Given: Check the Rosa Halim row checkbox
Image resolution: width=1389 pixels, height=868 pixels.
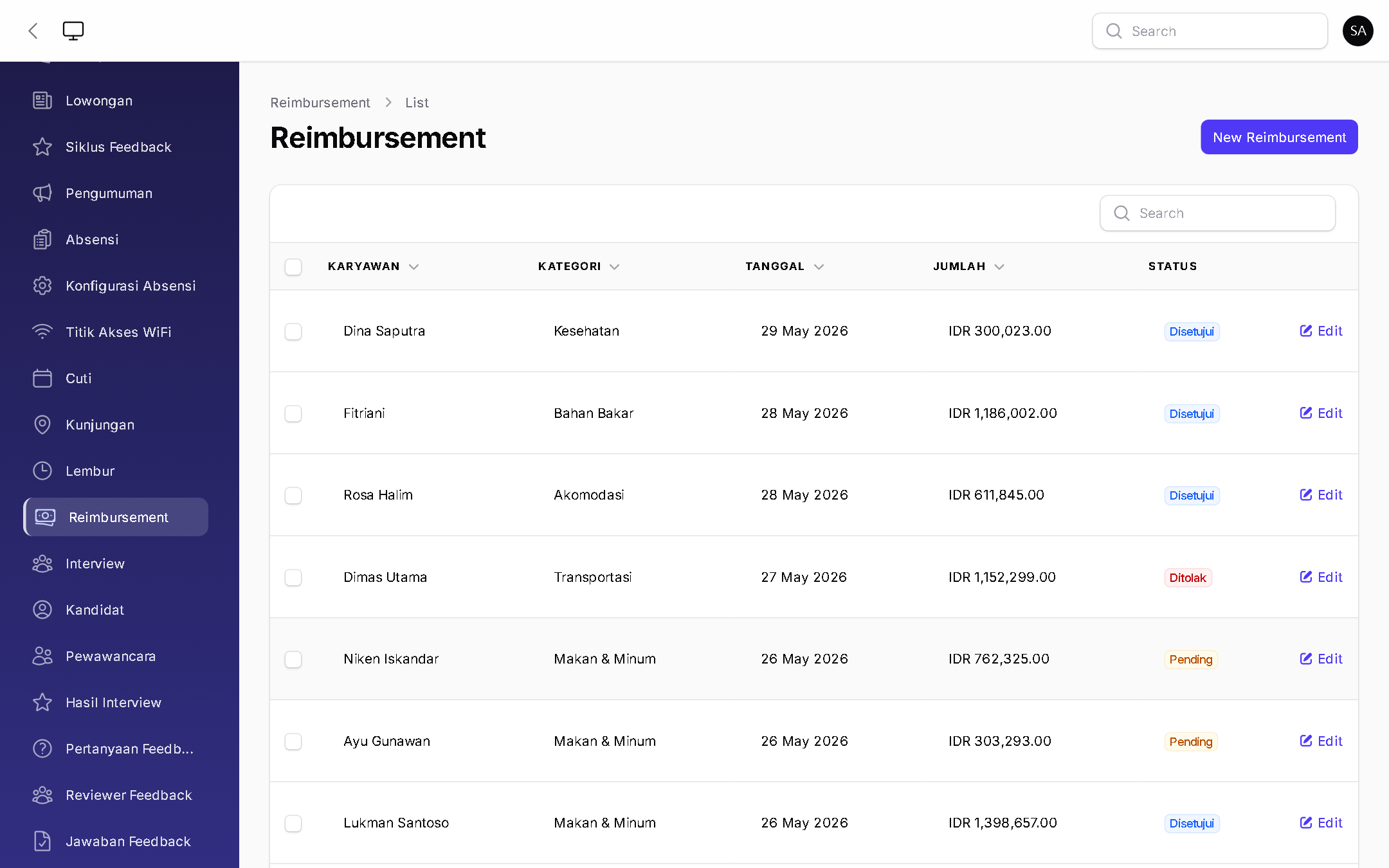Looking at the screenshot, I should tap(293, 496).
